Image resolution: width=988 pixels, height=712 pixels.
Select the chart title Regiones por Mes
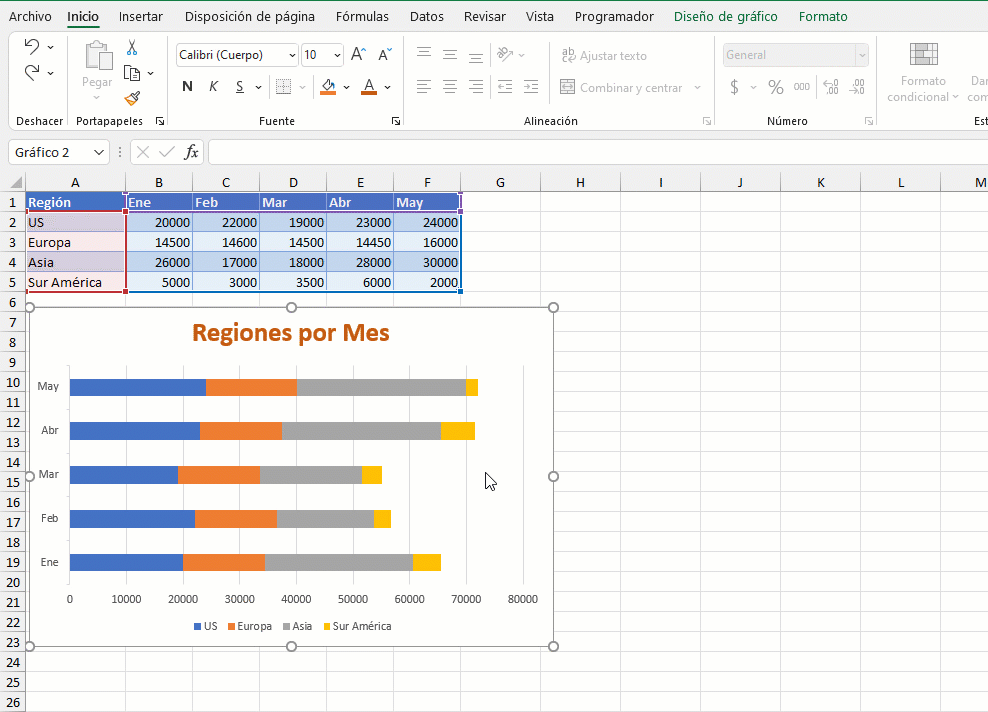tap(290, 333)
